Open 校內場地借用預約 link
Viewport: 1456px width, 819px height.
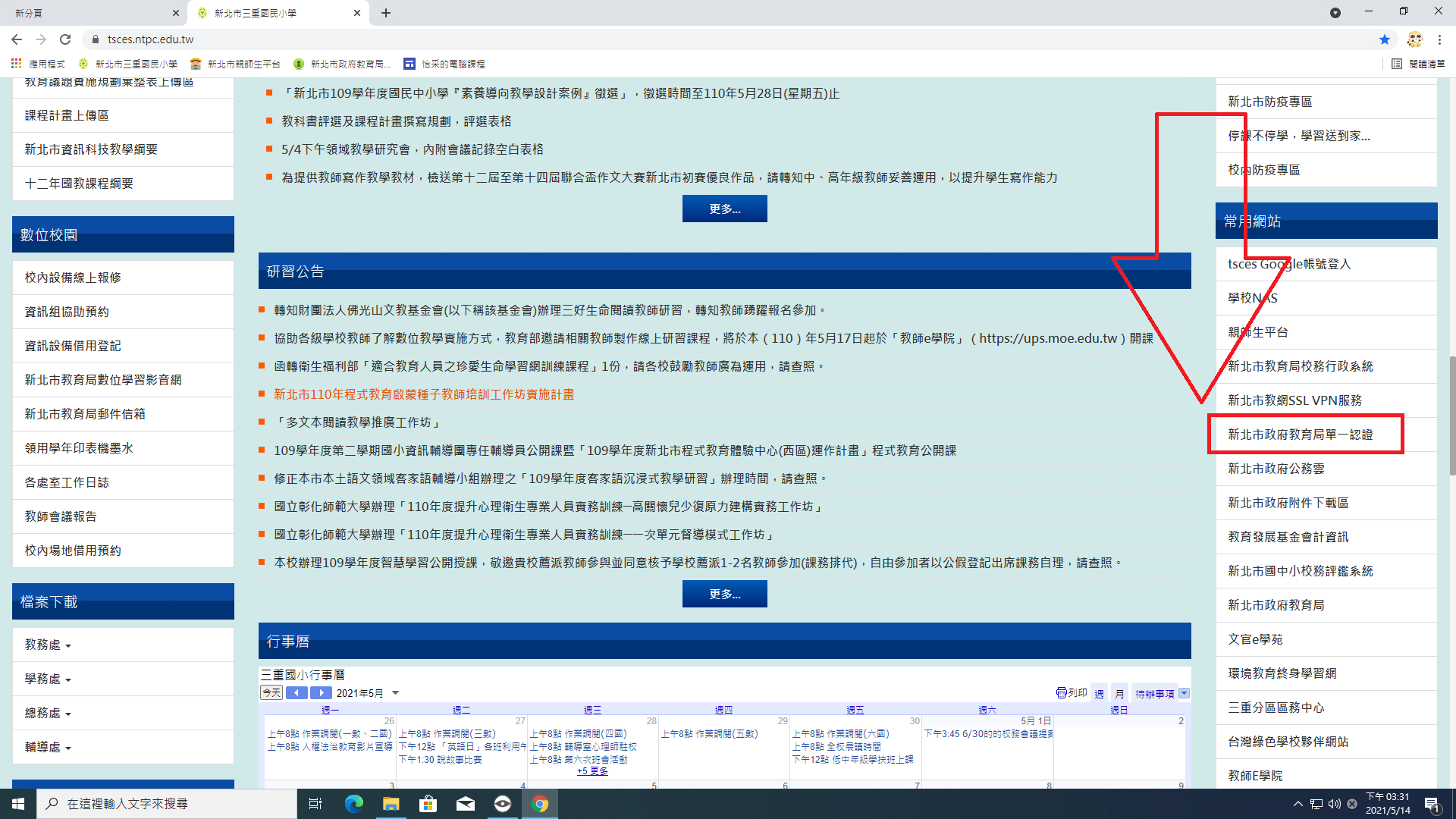point(73,551)
